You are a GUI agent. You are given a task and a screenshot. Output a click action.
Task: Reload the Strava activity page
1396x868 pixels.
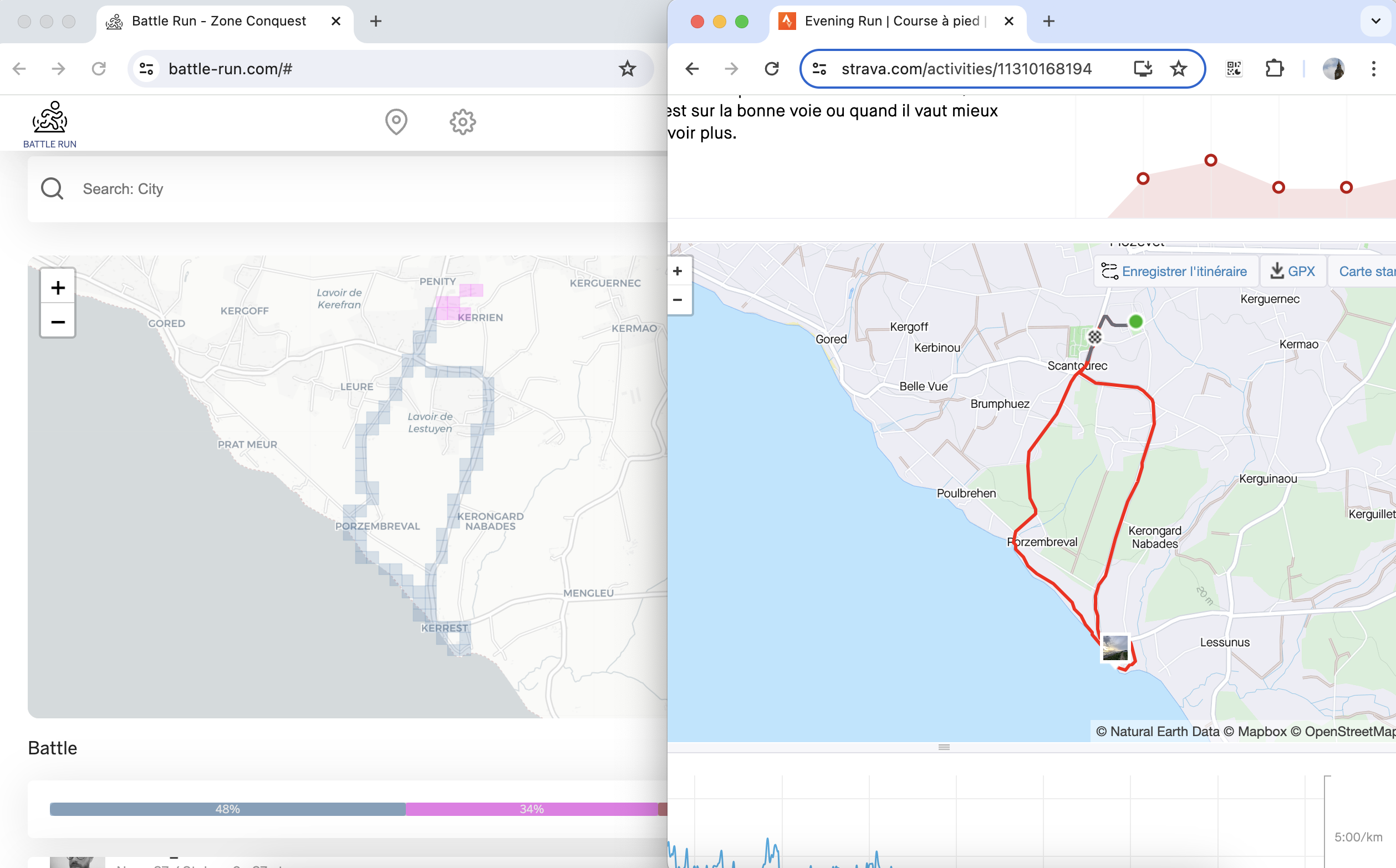click(772, 69)
